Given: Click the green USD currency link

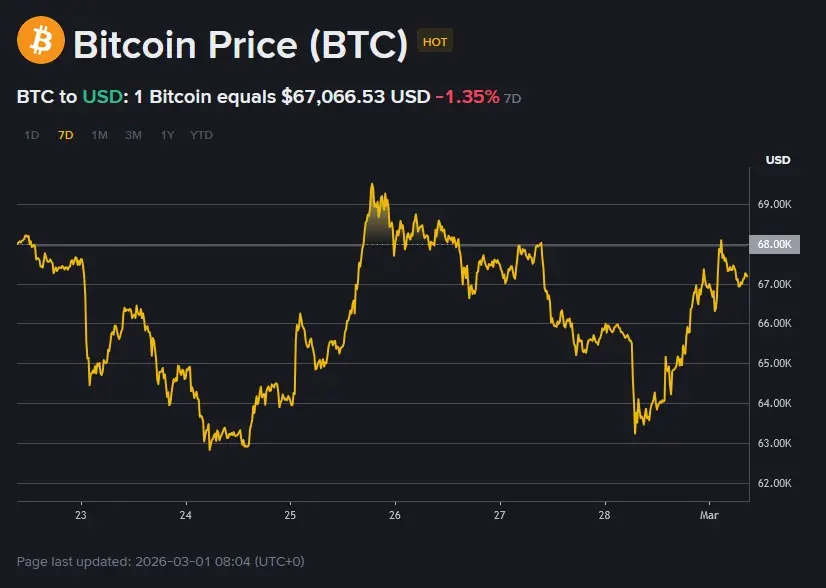Looking at the screenshot, I should (101, 97).
